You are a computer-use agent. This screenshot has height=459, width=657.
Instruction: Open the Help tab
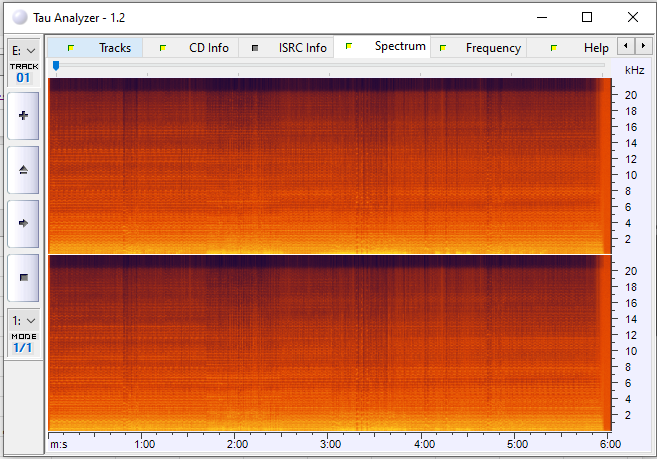pyautogui.click(x=595, y=48)
